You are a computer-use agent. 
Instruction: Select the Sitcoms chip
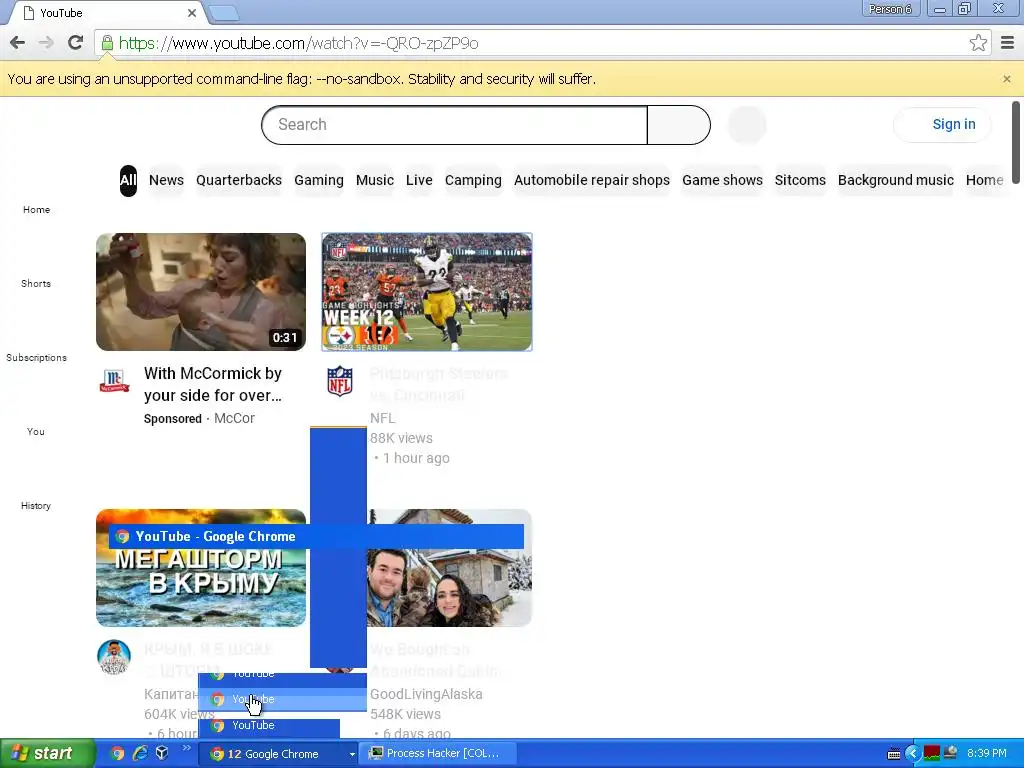(x=800, y=180)
